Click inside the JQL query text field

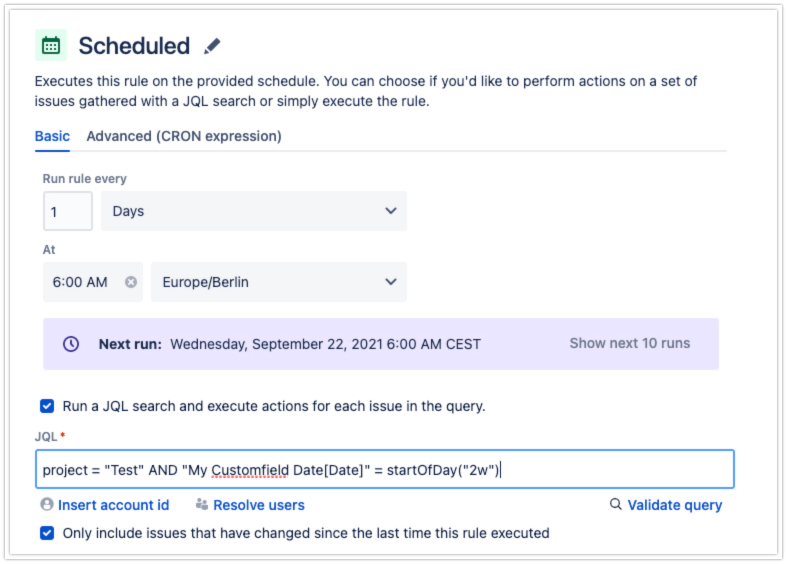point(384,469)
